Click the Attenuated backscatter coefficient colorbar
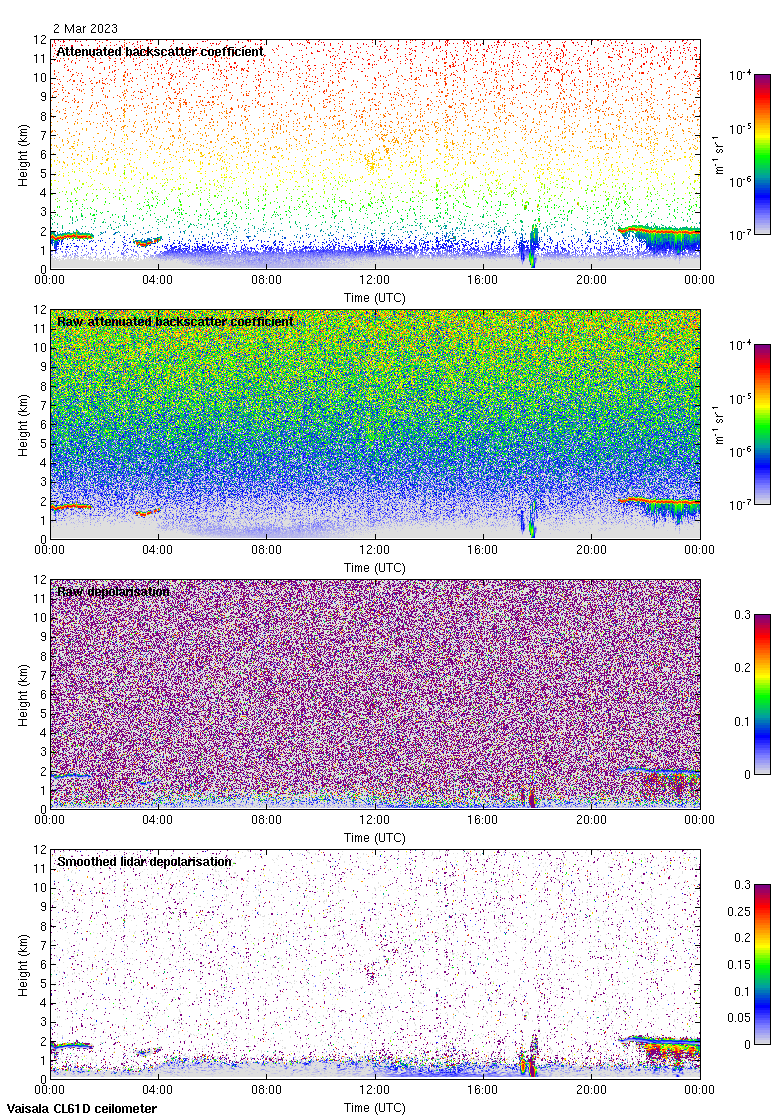780x1120 pixels. tap(762, 154)
